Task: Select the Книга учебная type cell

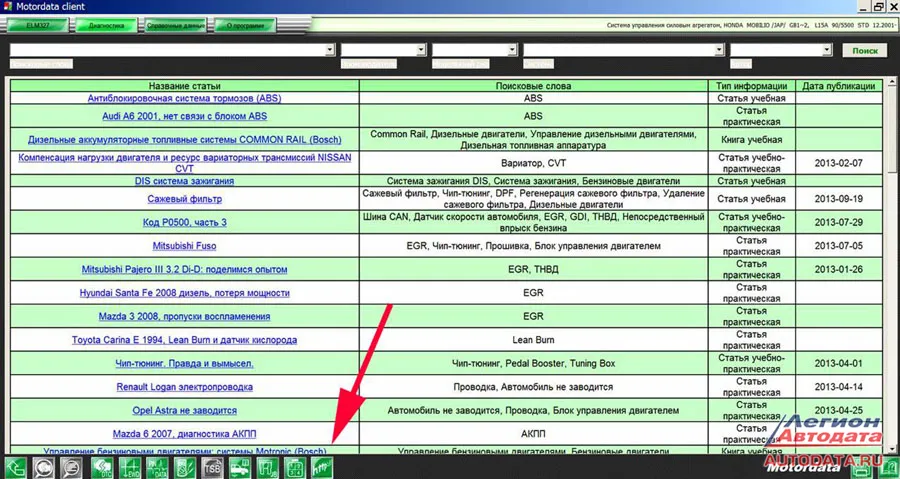Action: click(x=751, y=139)
